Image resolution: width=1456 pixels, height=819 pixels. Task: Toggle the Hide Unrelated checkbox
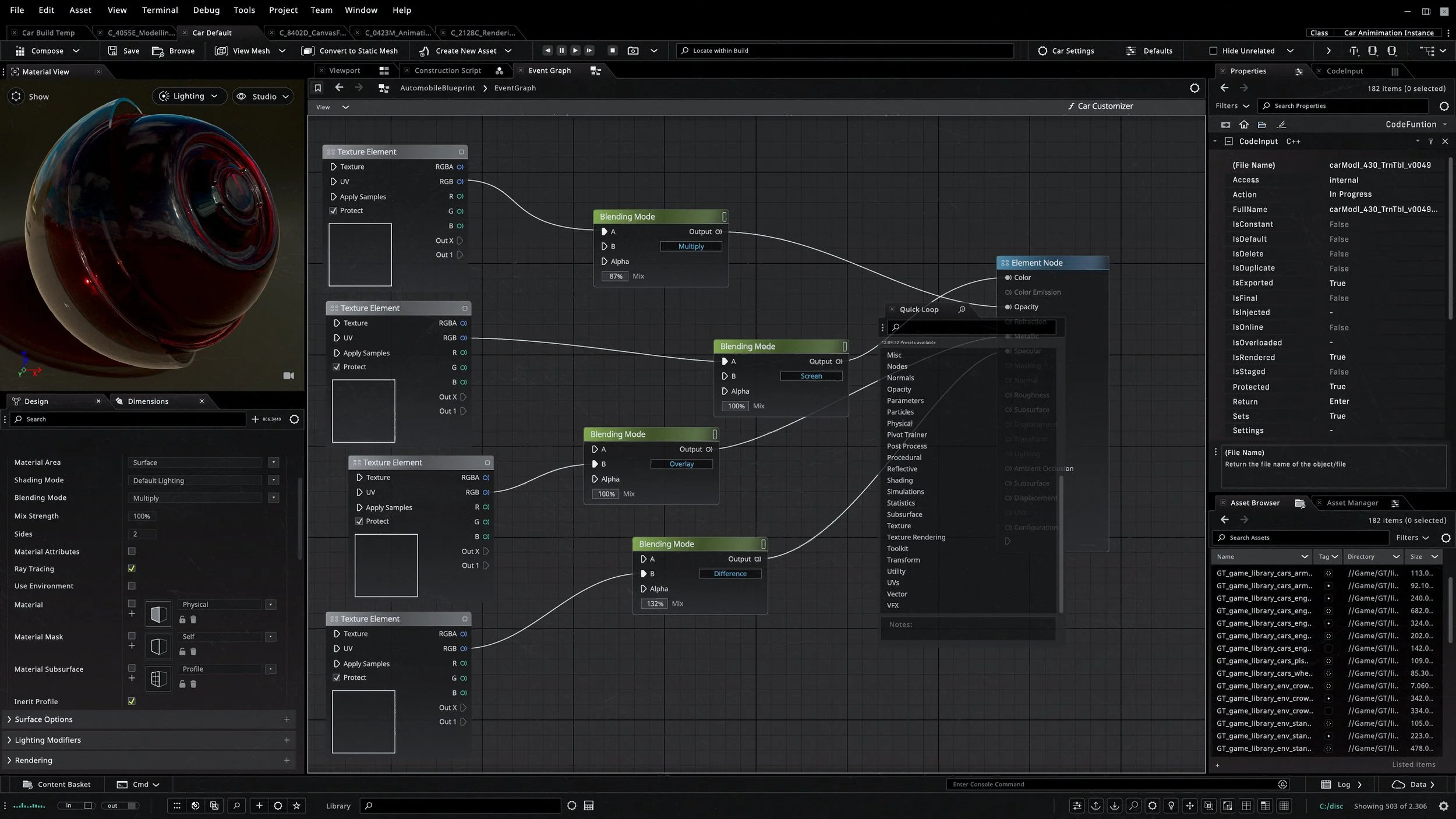point(1213,51)
